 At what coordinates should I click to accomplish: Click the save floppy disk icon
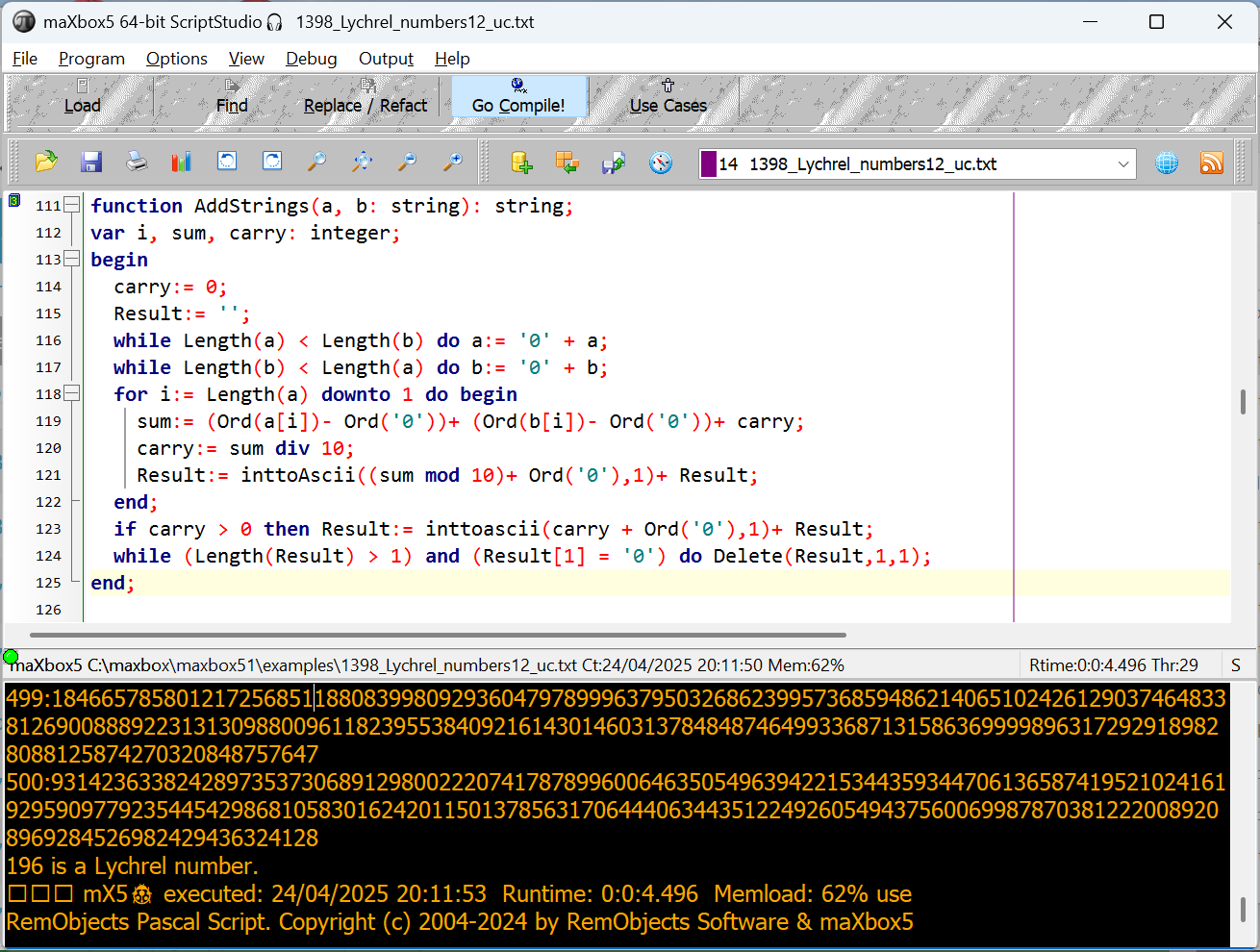click(91, 162)
